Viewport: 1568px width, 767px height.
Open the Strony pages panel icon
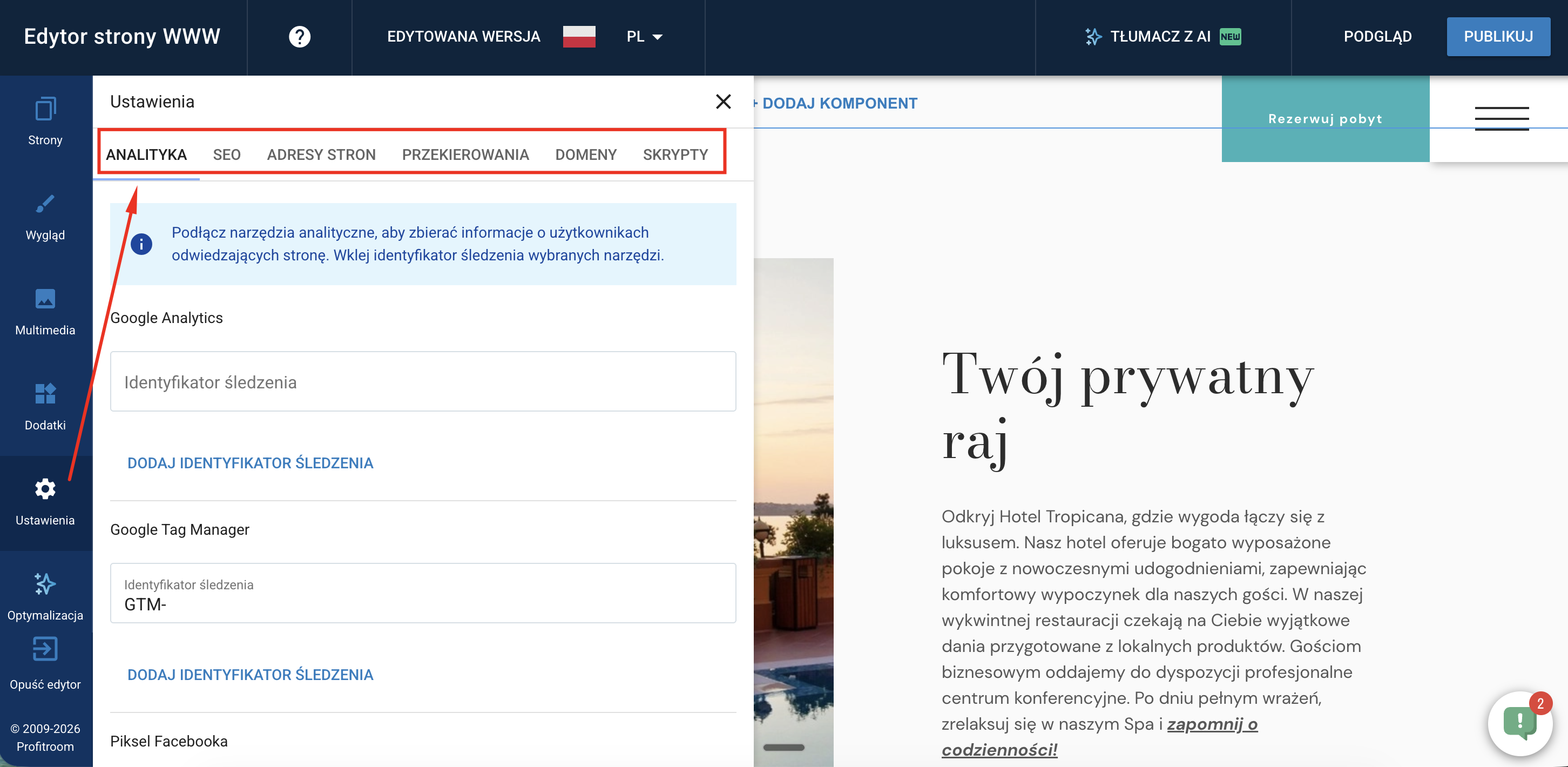[45, 110]
